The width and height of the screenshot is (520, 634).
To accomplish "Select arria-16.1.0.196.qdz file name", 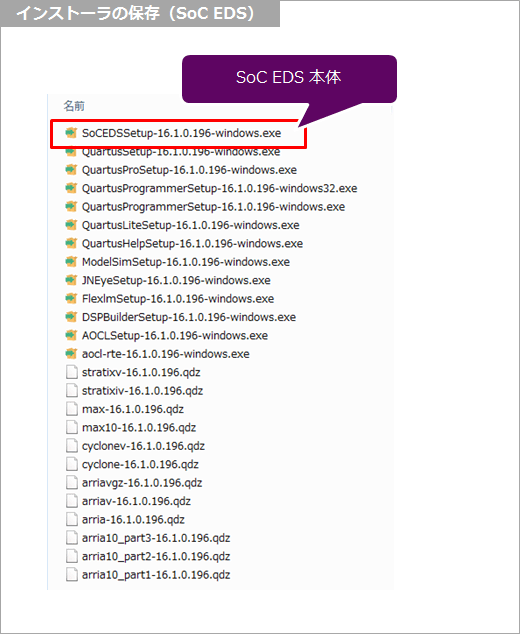I will (133, 520).
